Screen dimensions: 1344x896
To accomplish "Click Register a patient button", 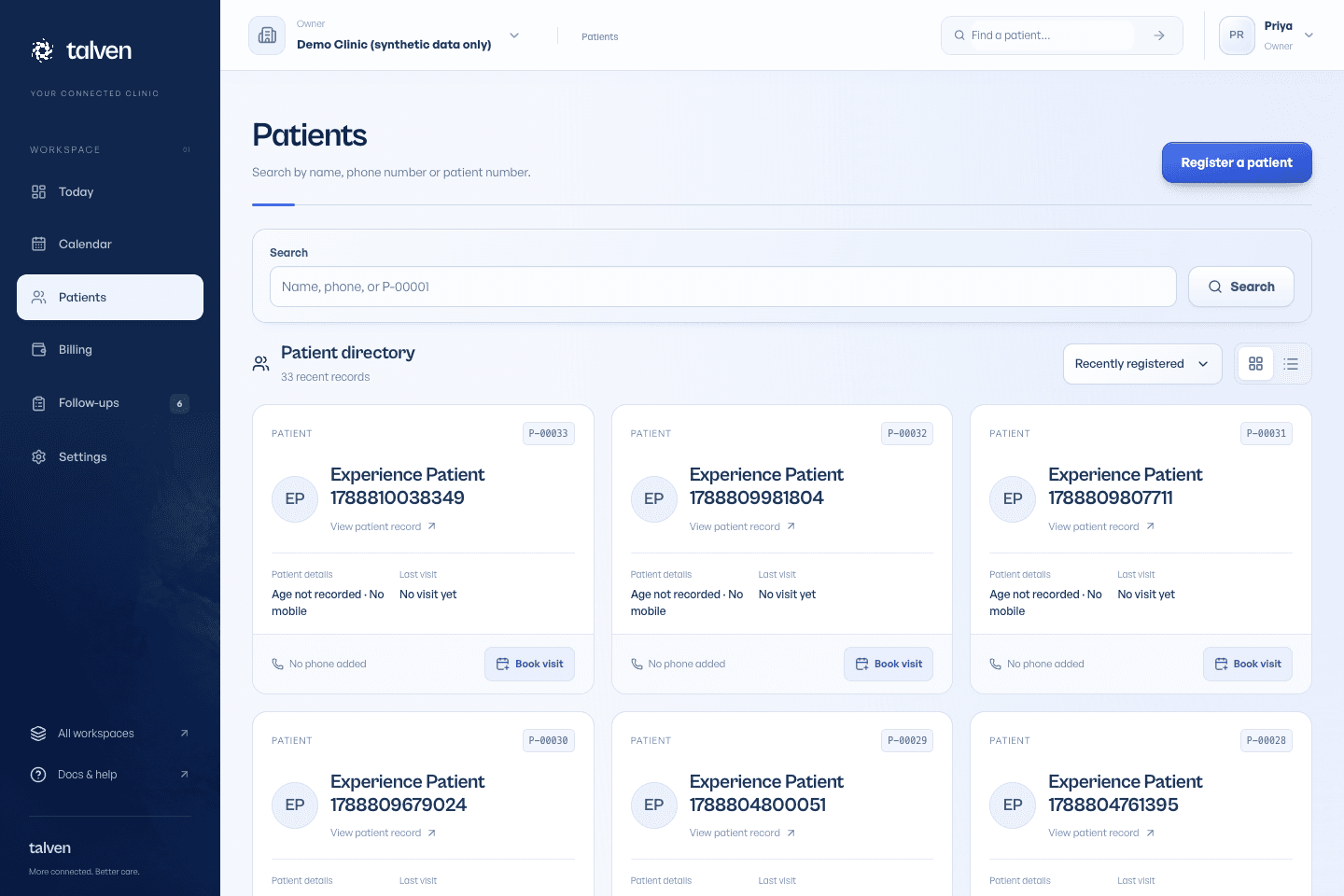I will coord(1237,162).
